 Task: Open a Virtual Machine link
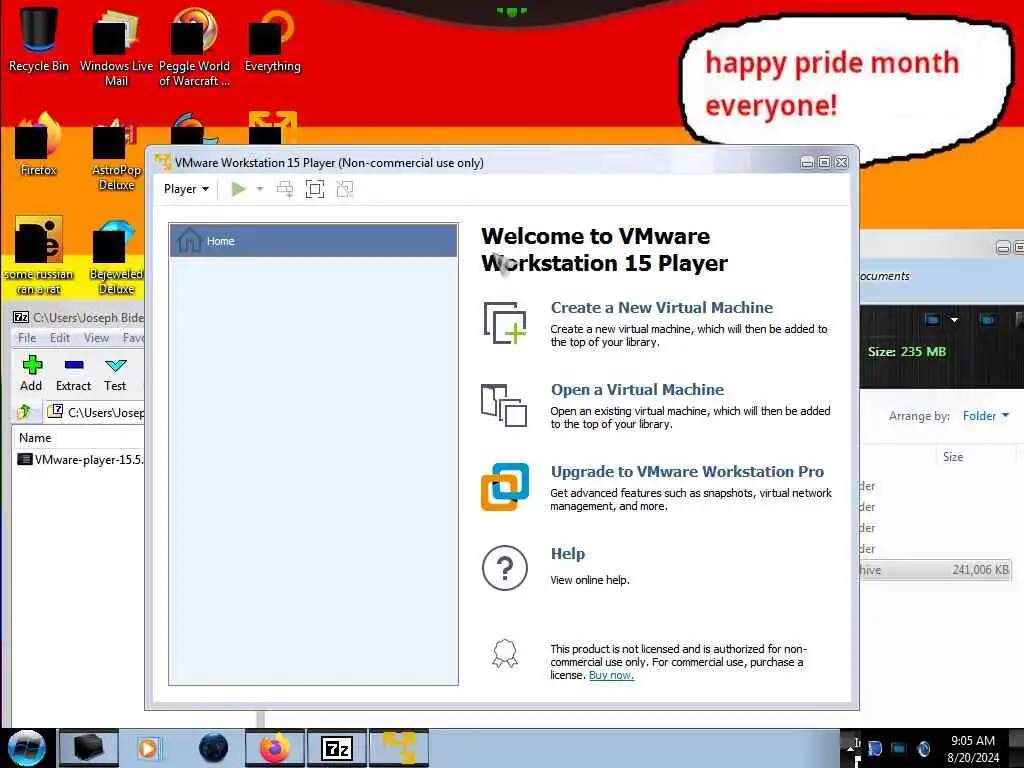pyautogui.click(x=637, y=390)
